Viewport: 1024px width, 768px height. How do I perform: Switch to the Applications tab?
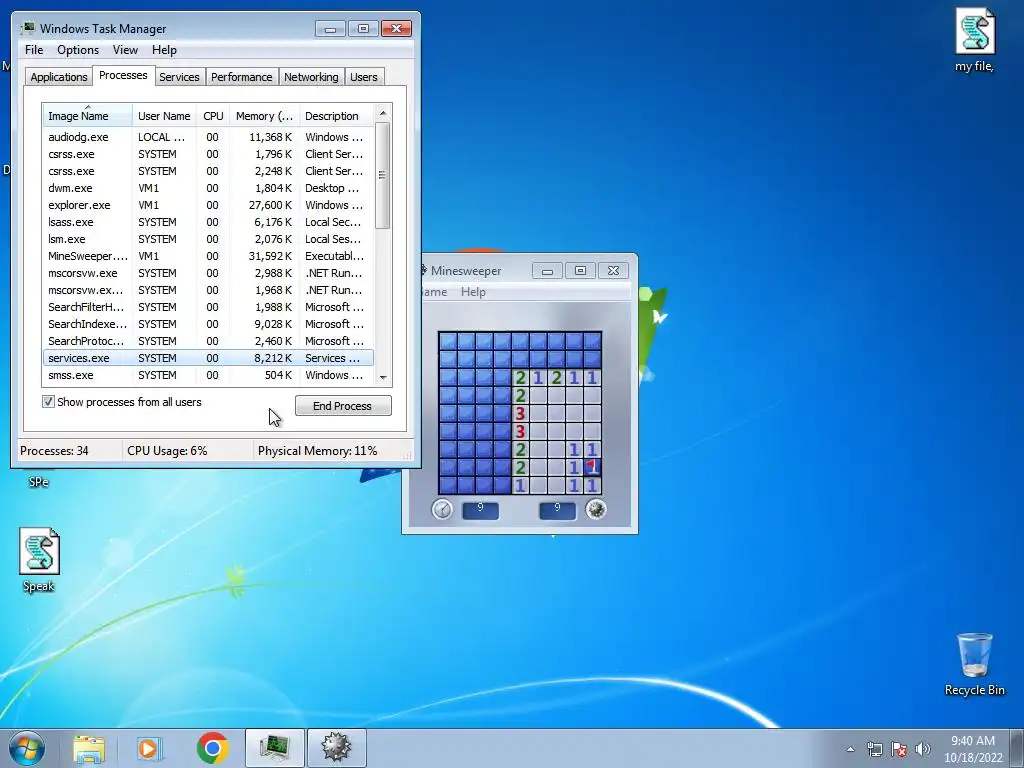pos(59,77)
